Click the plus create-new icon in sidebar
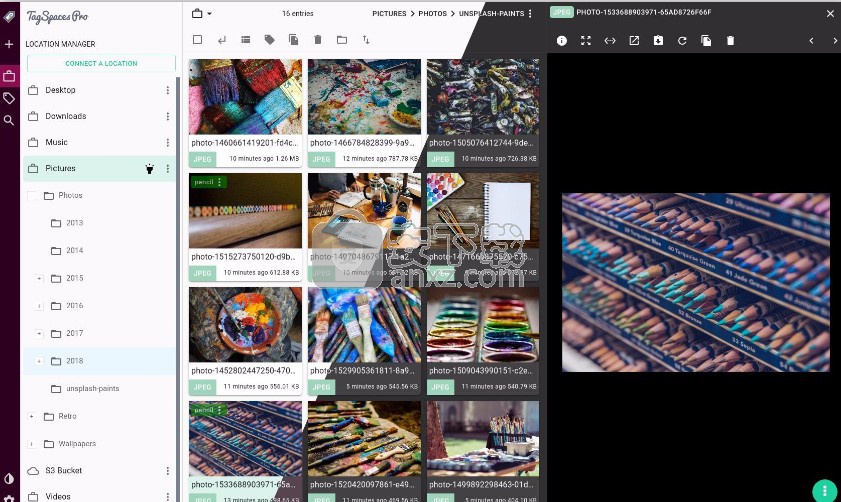Viewport: 841px width, 502px height. pos(9,44)
